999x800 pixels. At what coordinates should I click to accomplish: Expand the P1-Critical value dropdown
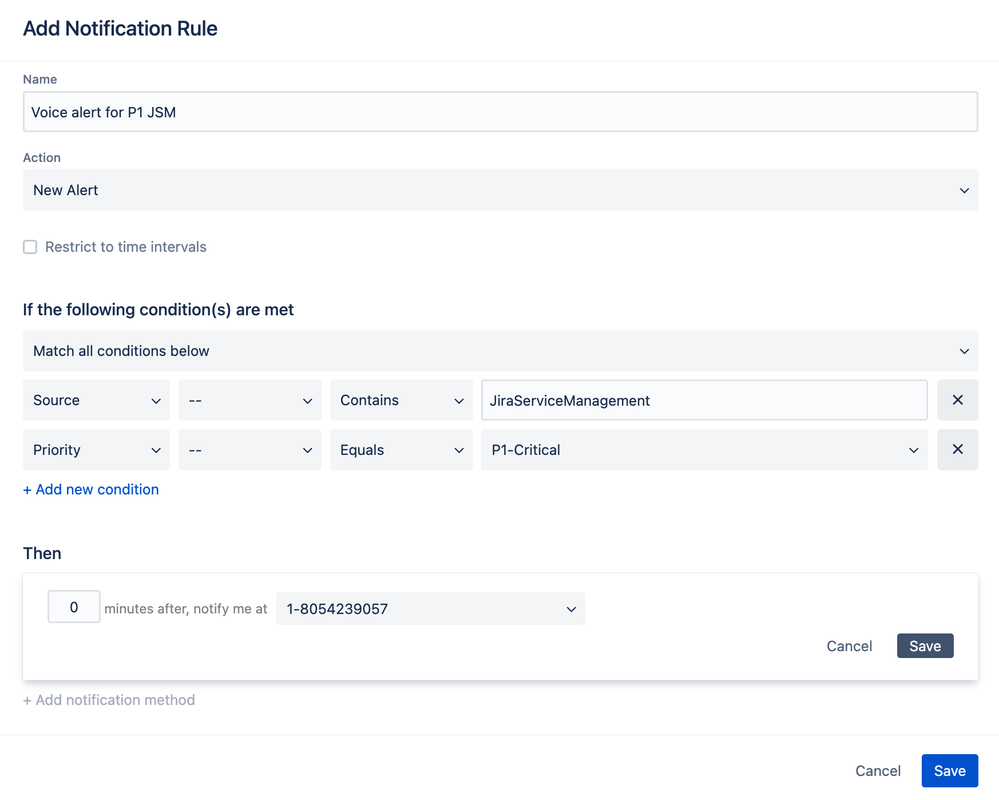[x=704, y=450]
